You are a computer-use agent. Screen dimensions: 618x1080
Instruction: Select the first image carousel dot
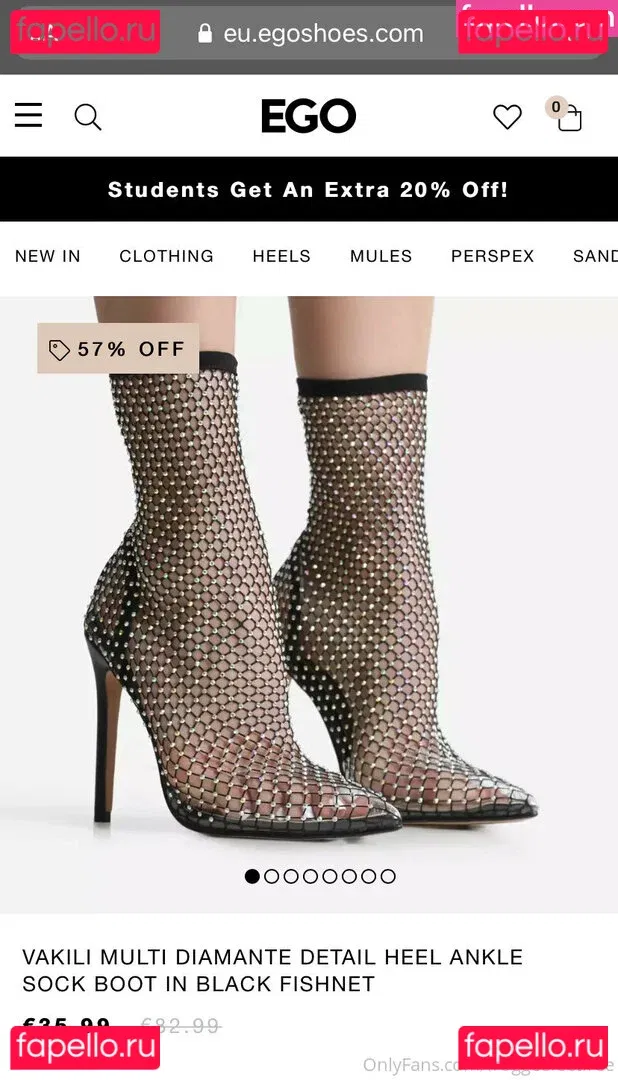coord(252,876)
